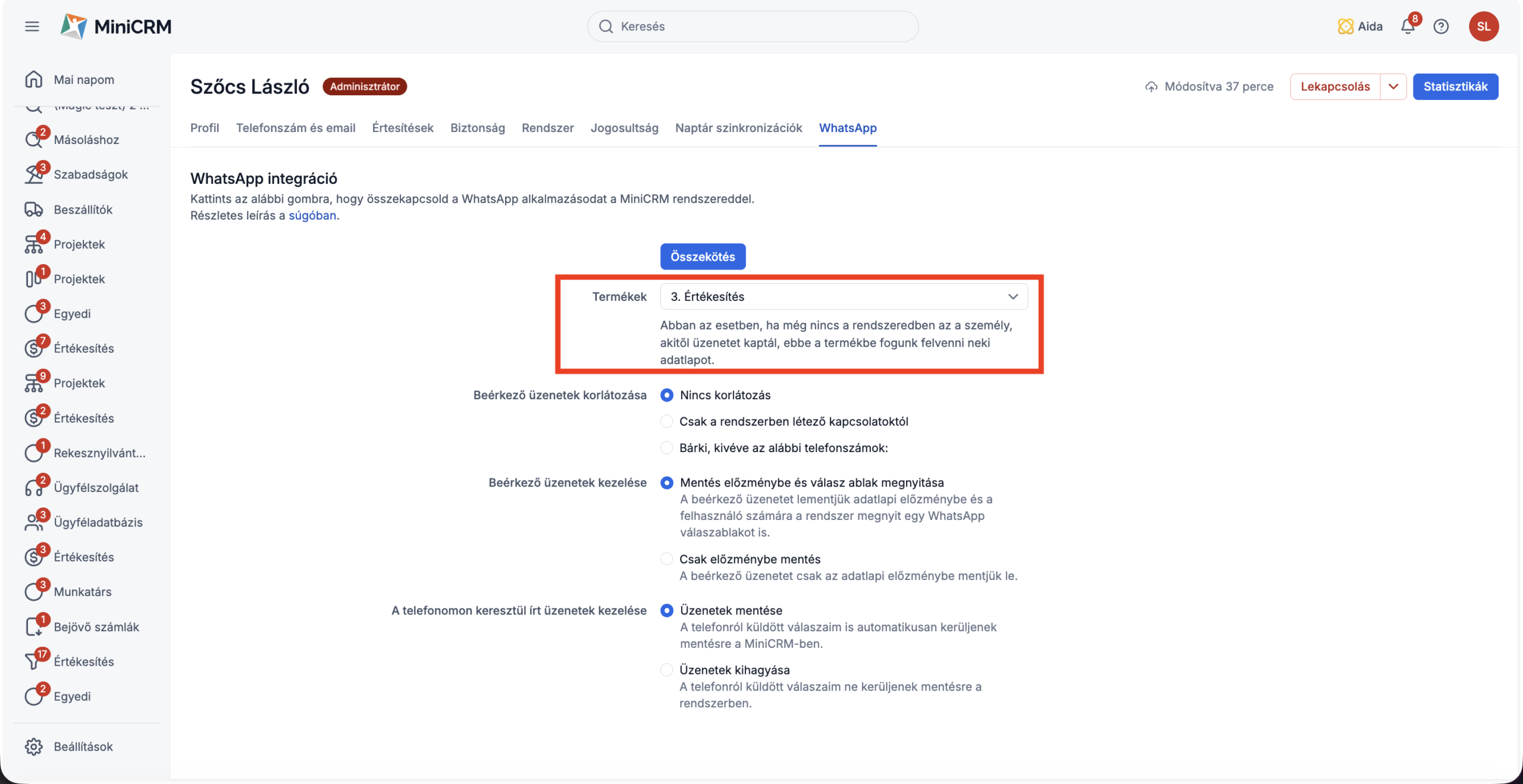Switch to the Profil tab
This screenshot has height=784, width=1523.
click(205, 128)
